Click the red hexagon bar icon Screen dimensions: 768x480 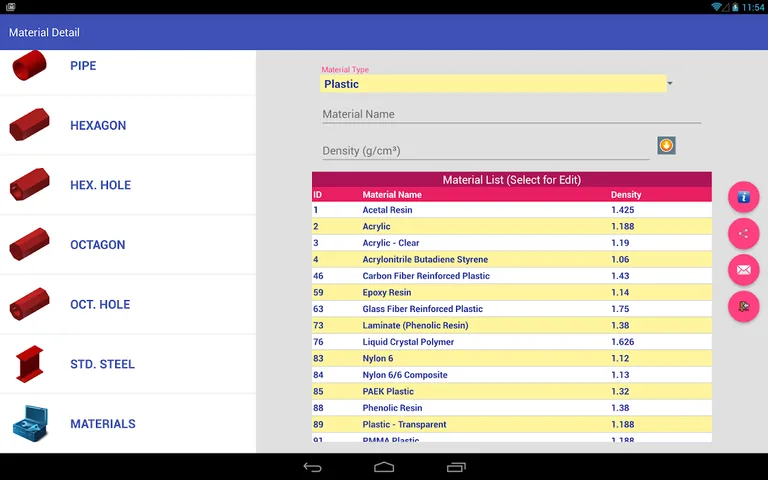click(x=29, y=124)
